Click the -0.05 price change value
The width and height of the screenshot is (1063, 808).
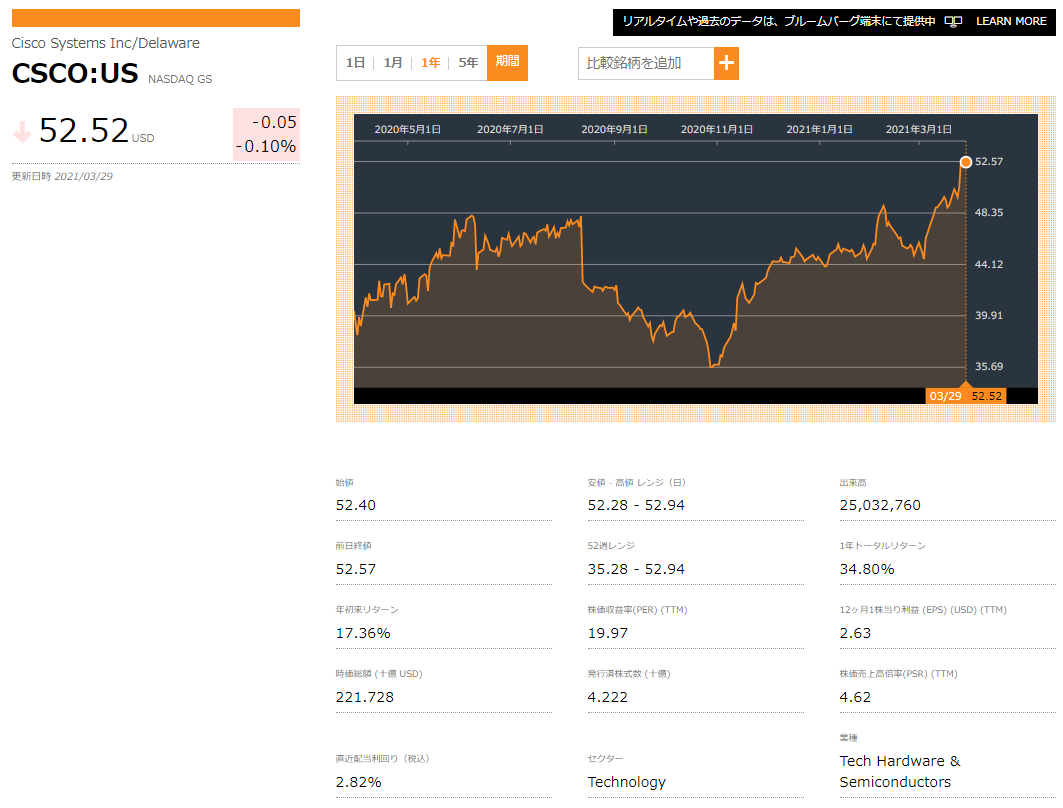(275, 122)
